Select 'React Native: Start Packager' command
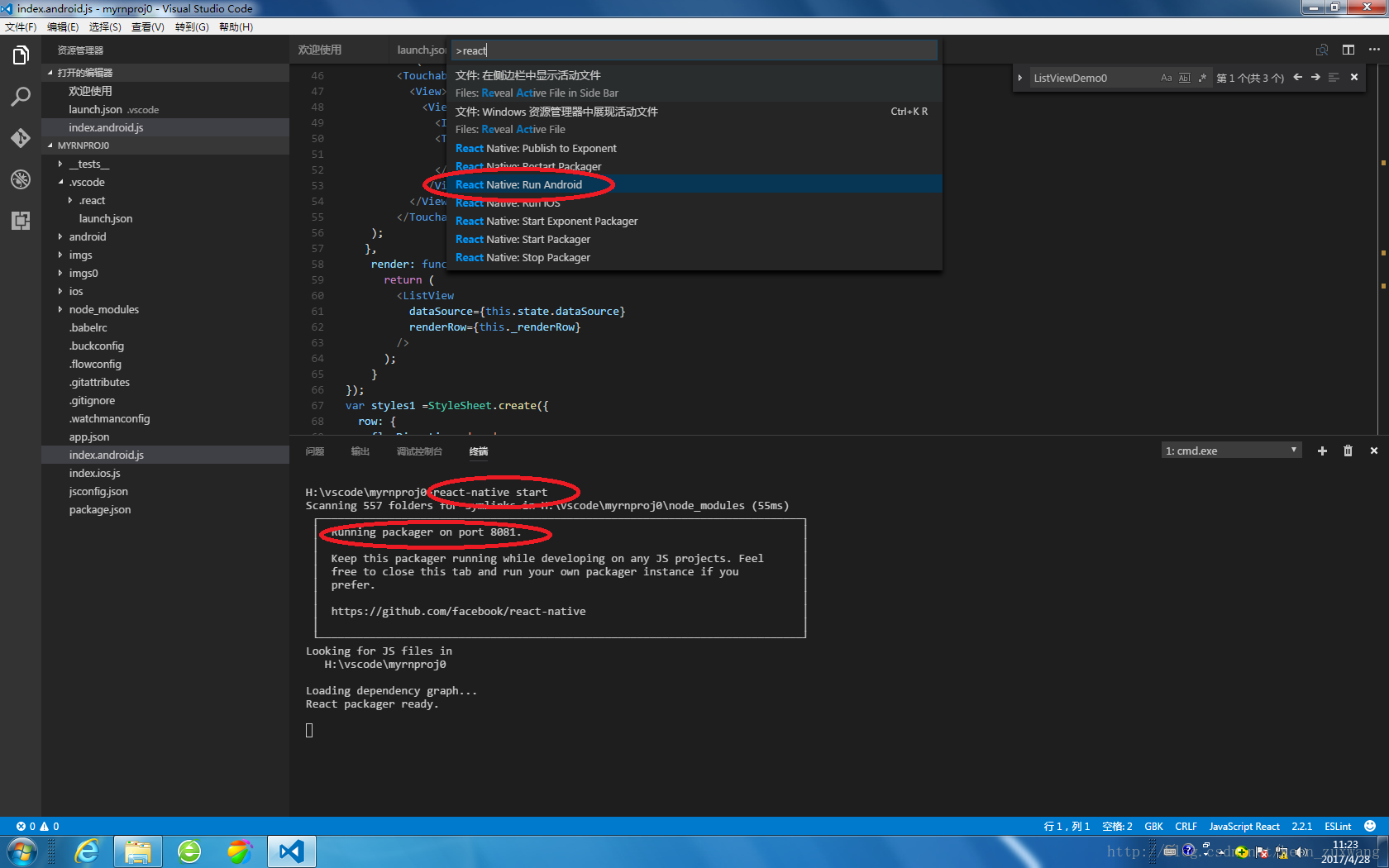This screenshot has height=868, width=1389. click(694, 239)
